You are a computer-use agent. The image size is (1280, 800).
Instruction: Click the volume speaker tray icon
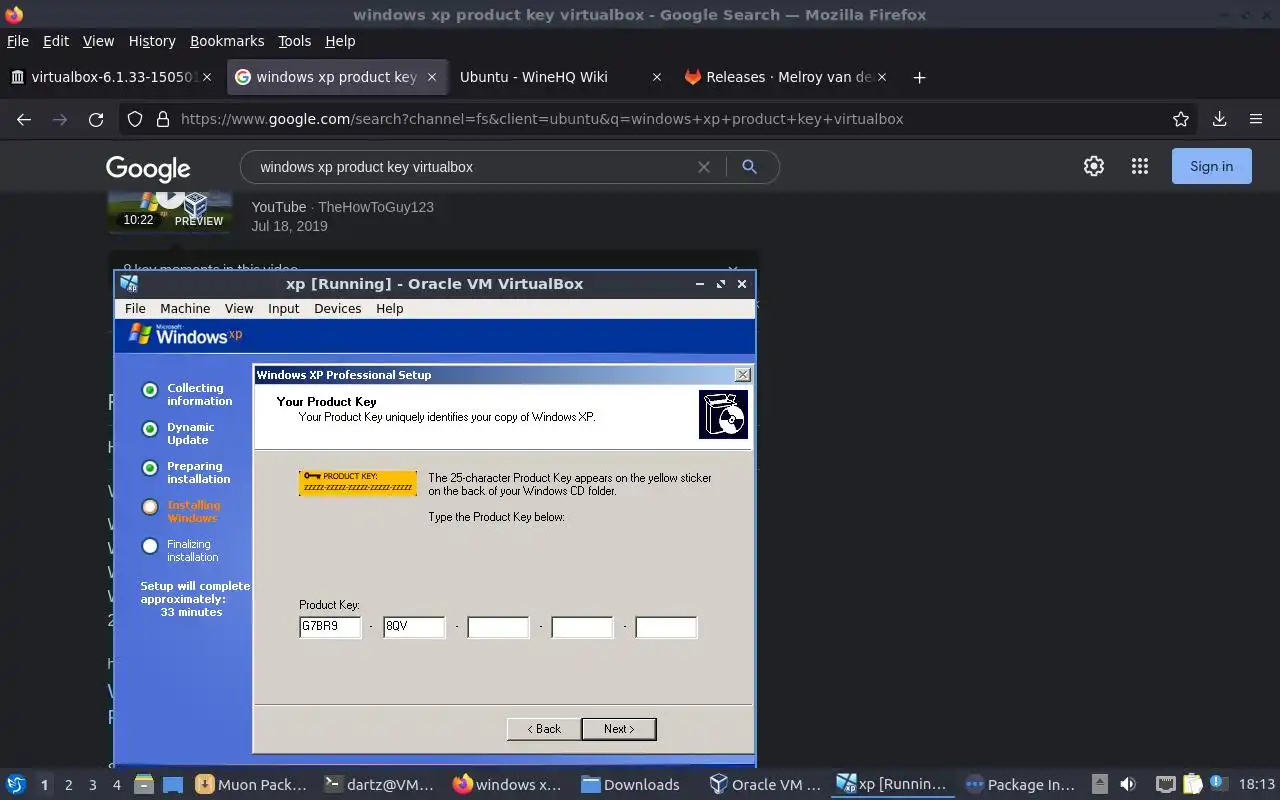coord(1128,785)
